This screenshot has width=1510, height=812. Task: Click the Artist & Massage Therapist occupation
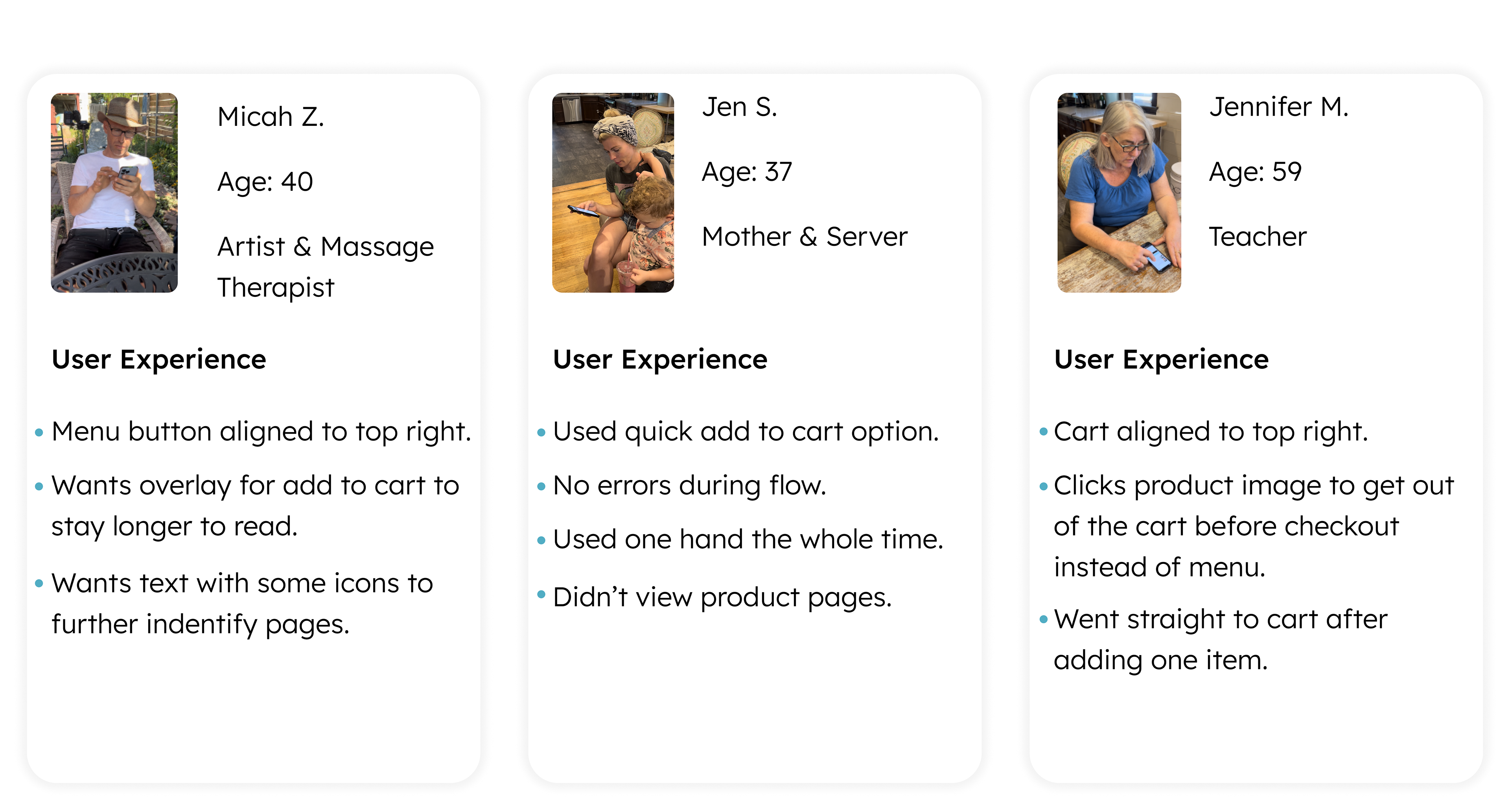(x=325, y=267)
